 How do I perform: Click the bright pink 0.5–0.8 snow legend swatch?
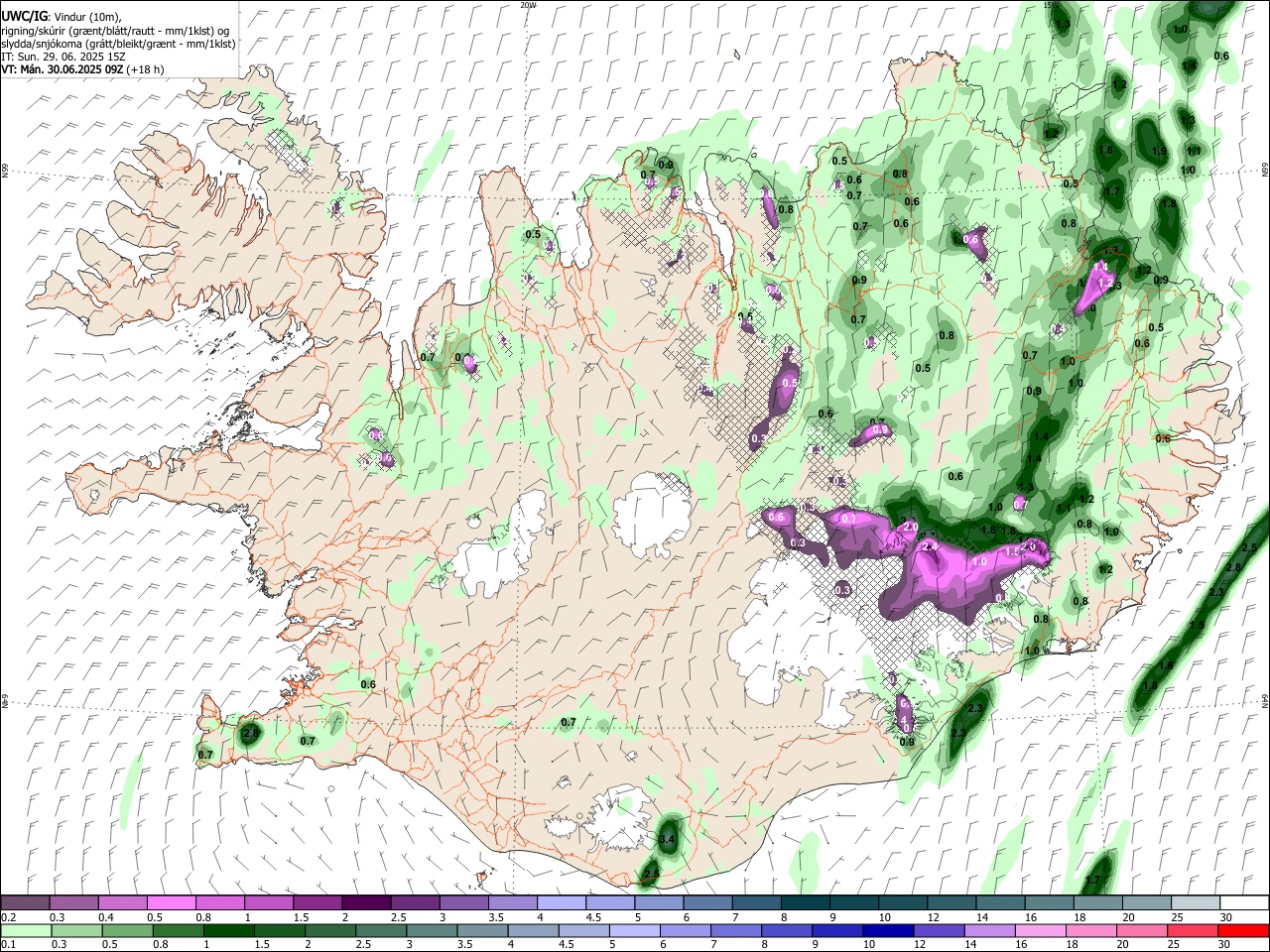point(172,903)
